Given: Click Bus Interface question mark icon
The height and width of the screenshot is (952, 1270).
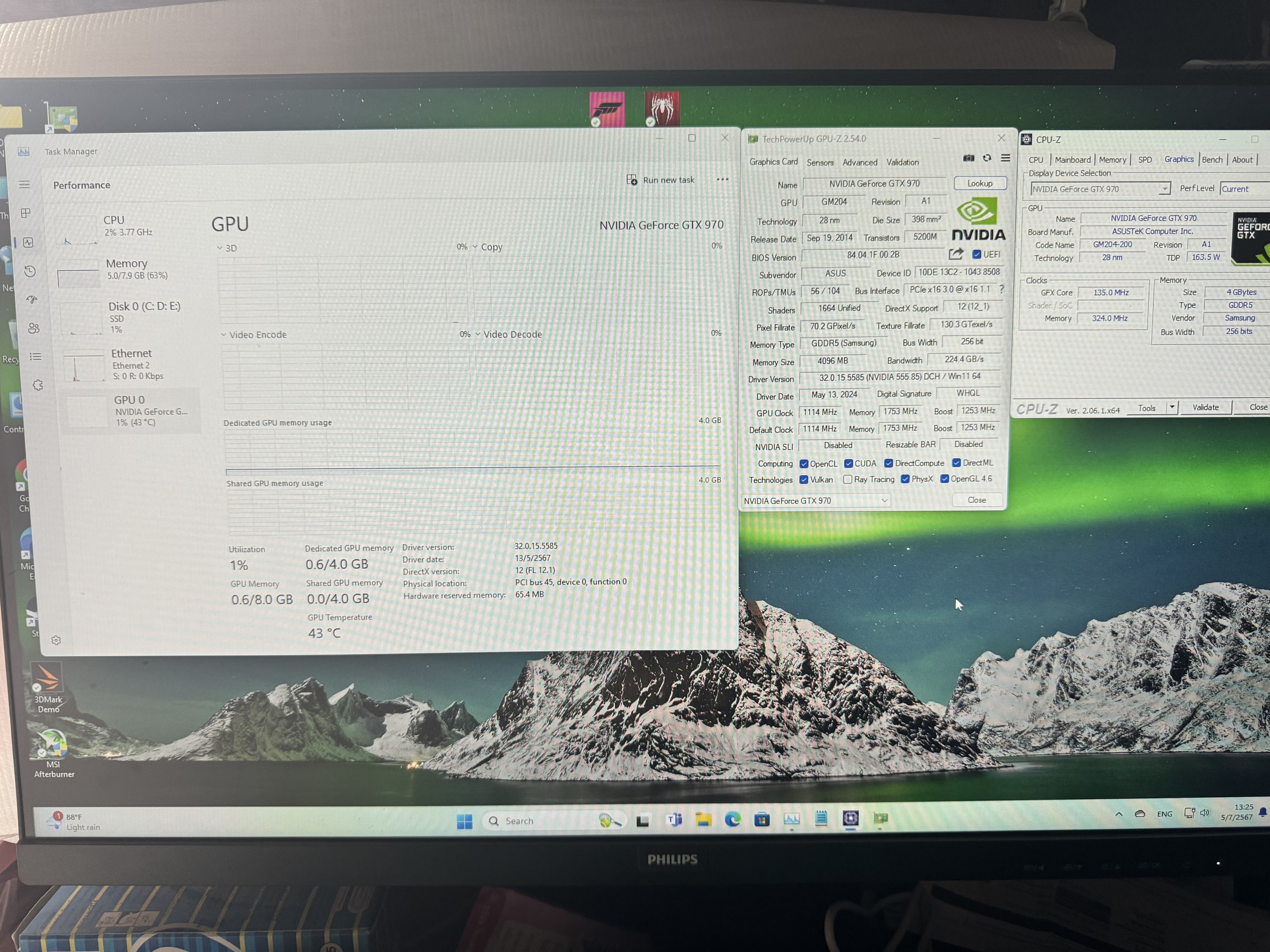Looking at the screenshot, I should pos(1002,289).
